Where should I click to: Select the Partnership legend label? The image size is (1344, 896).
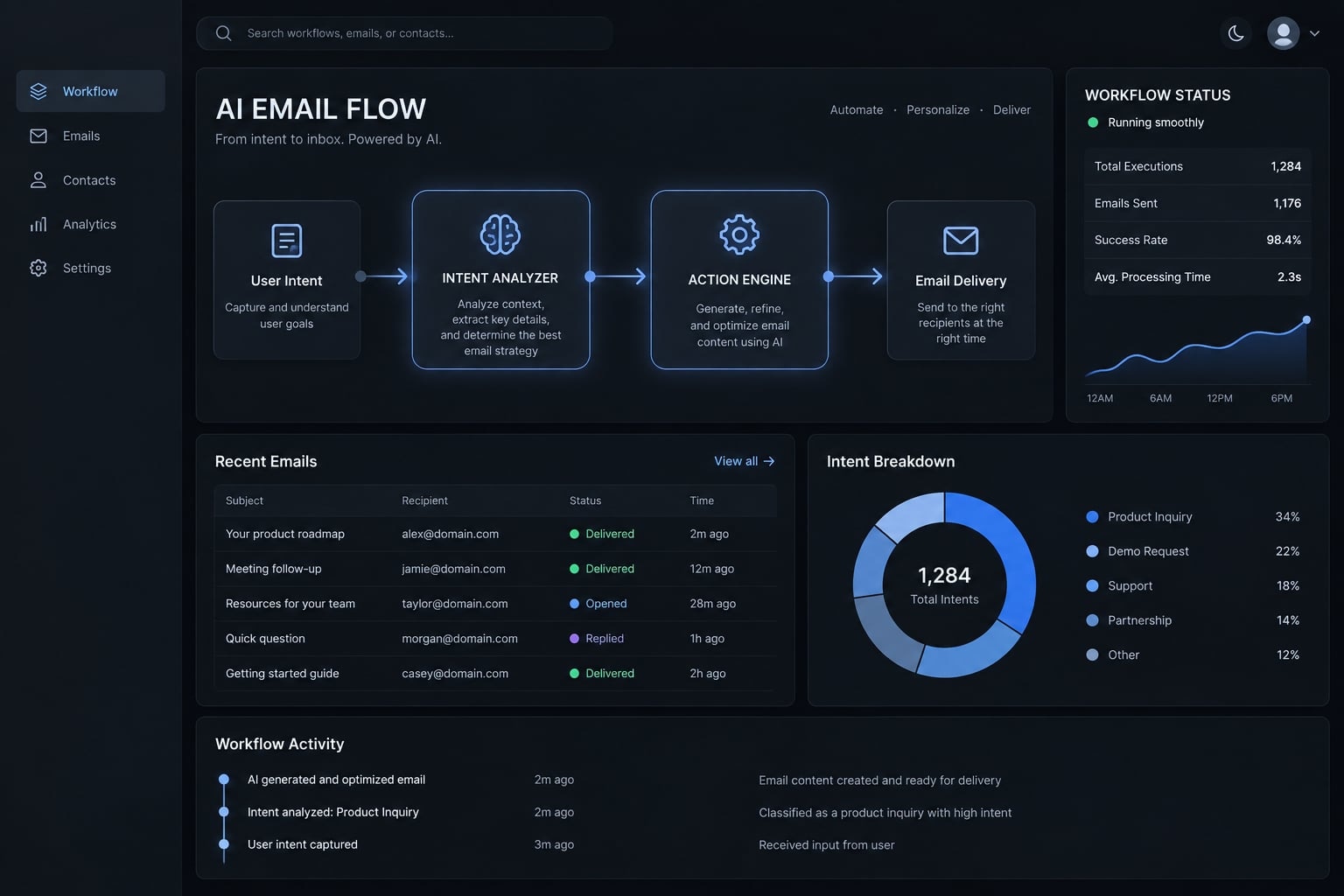point(1139,620)
